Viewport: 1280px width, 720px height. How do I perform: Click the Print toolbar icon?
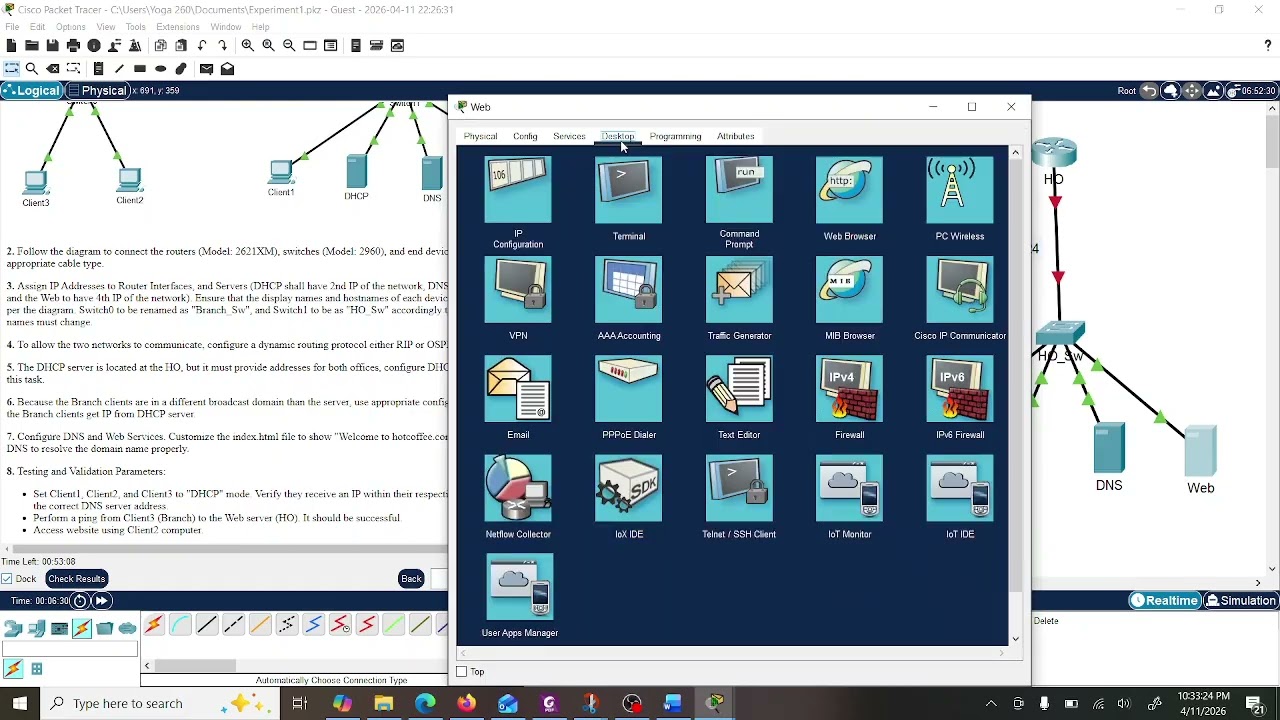(x=73, y=45)
